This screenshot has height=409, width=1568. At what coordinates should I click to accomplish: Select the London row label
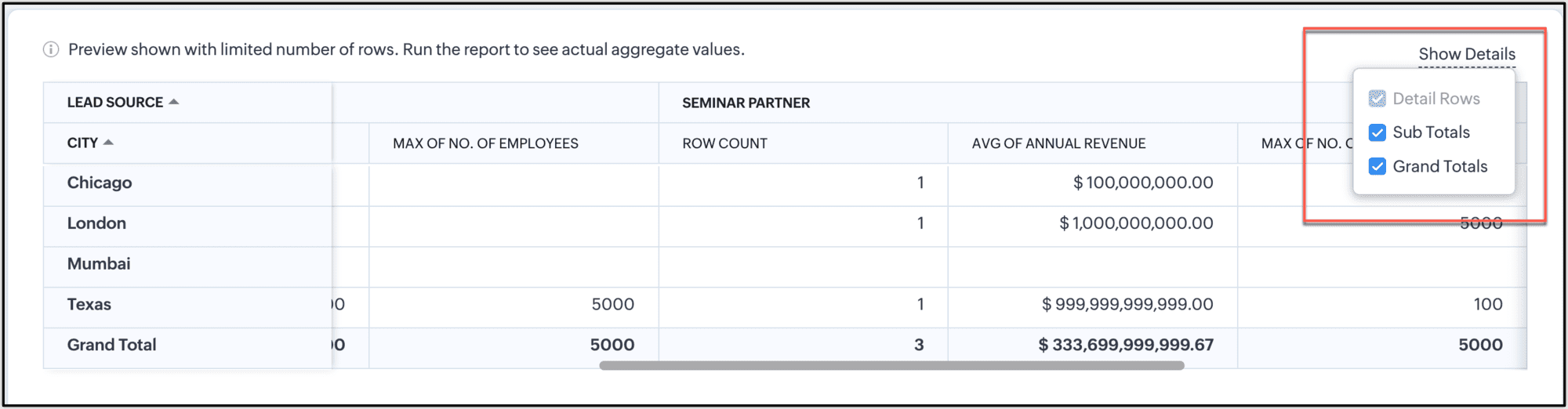click(x=96, y=223)
